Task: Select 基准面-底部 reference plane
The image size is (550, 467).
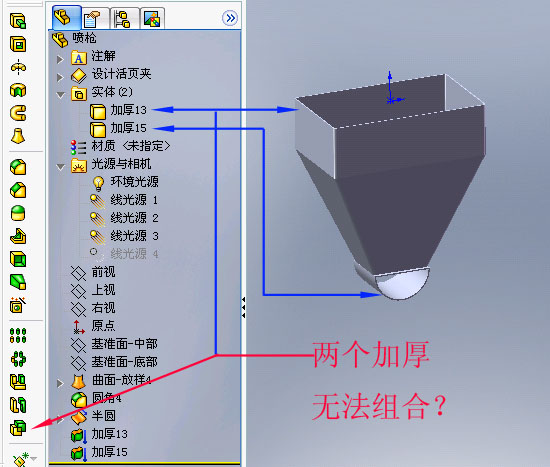Action: (114, 363)
